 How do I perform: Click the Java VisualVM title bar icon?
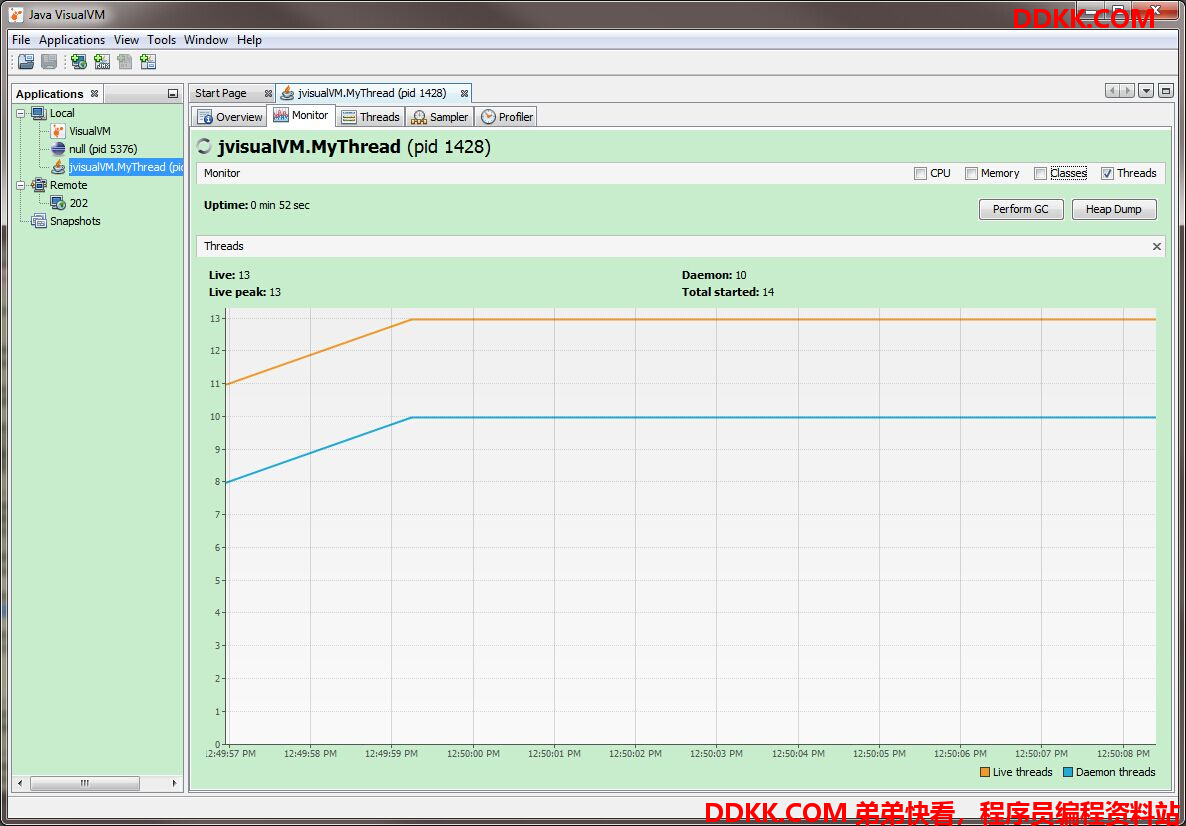pos(16,15)
